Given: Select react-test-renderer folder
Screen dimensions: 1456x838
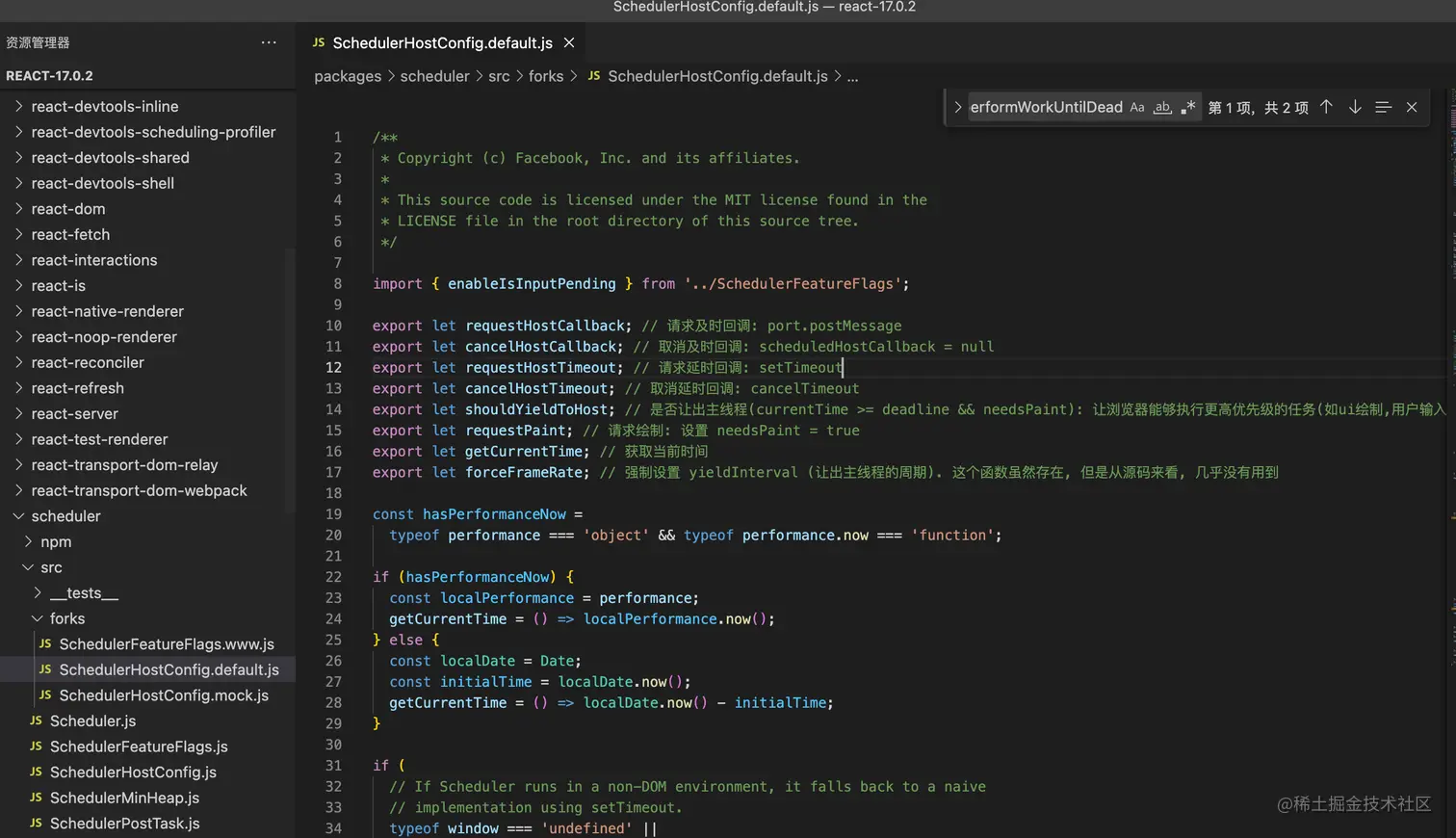Looking at the screenshot, I should tap(99, 439).
